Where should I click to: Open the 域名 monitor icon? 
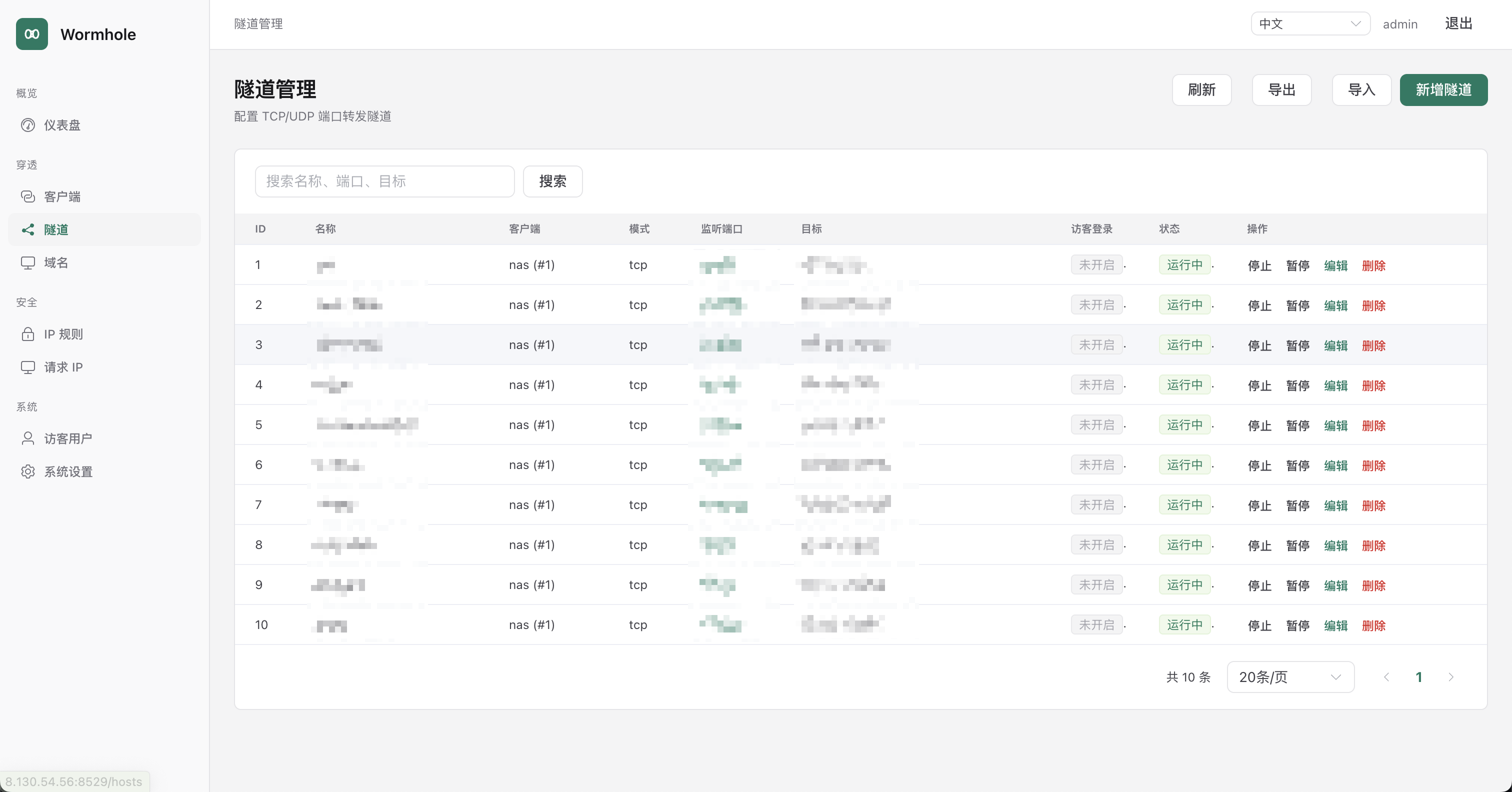(x=27, y=262)
